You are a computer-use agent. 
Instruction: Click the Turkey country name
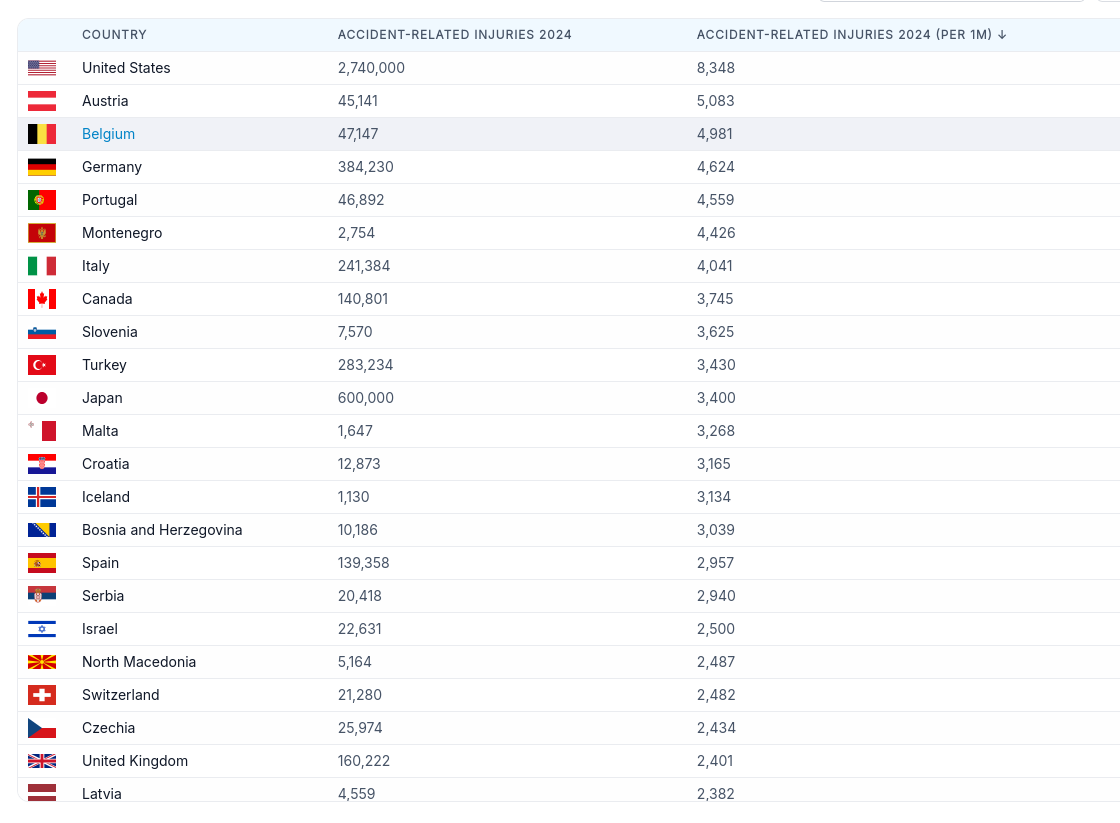click(x=104, y=365)
